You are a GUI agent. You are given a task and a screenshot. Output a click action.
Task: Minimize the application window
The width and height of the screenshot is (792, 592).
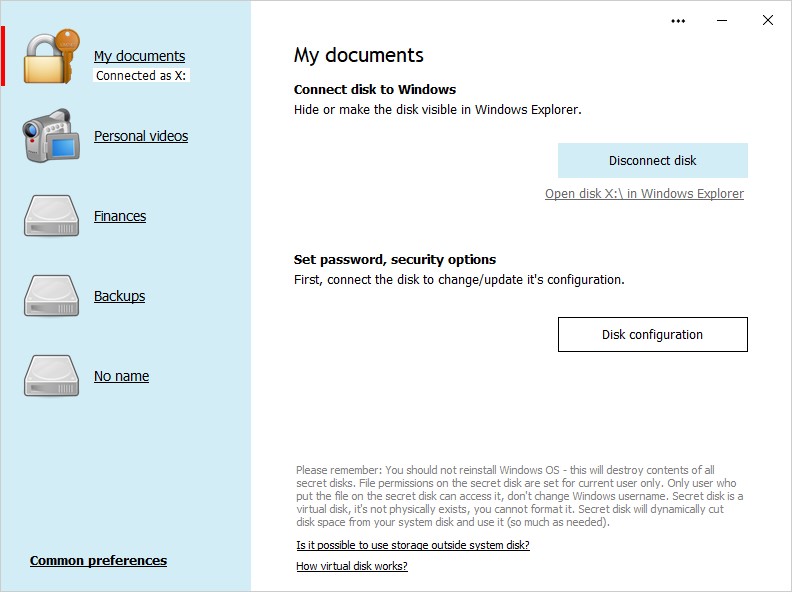(723, 20)
